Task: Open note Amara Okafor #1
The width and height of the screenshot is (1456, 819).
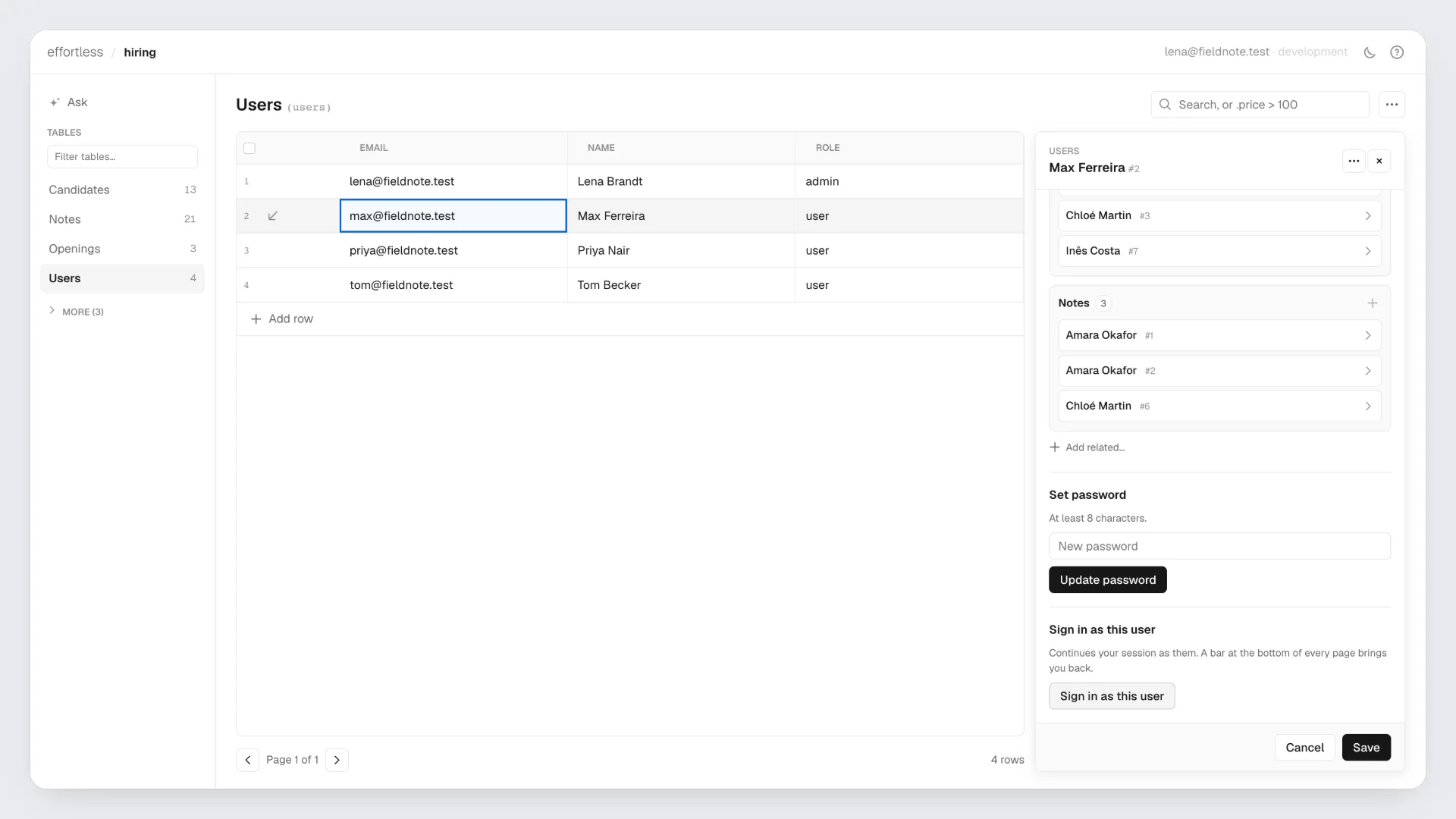Action: pyautogui.click(x=1219, y=335)
